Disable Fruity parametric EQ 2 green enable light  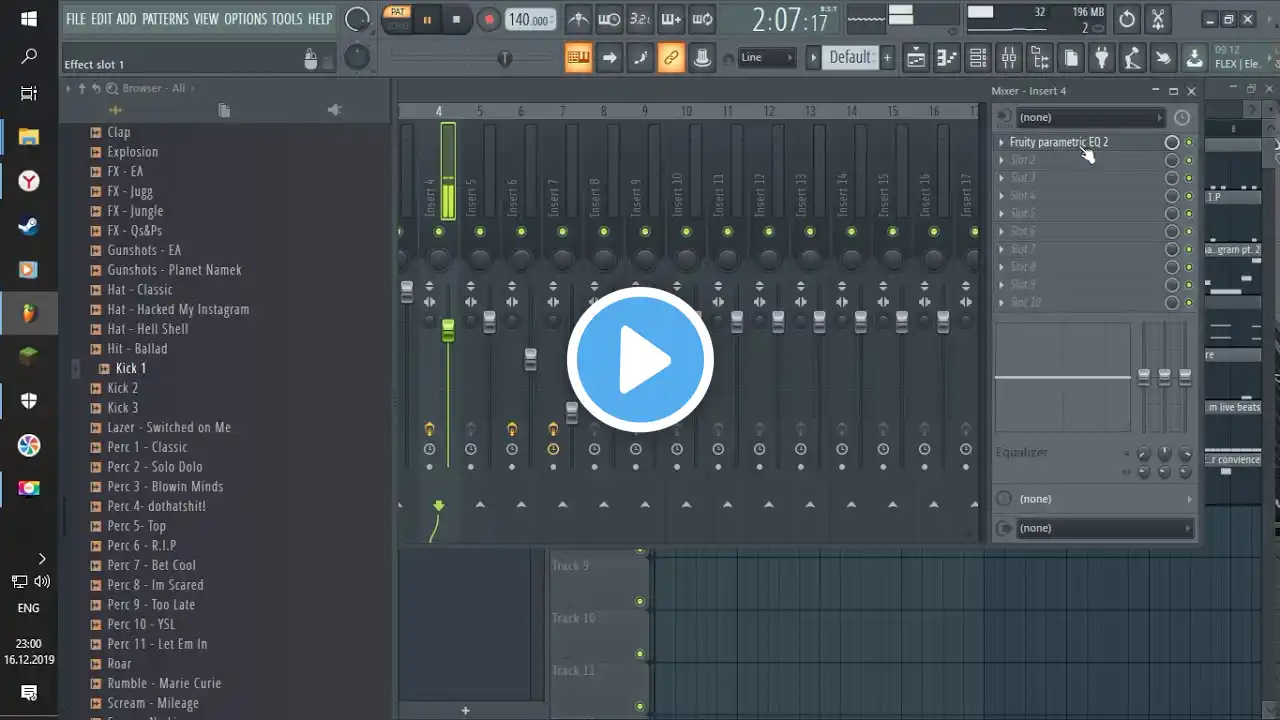1189,143
